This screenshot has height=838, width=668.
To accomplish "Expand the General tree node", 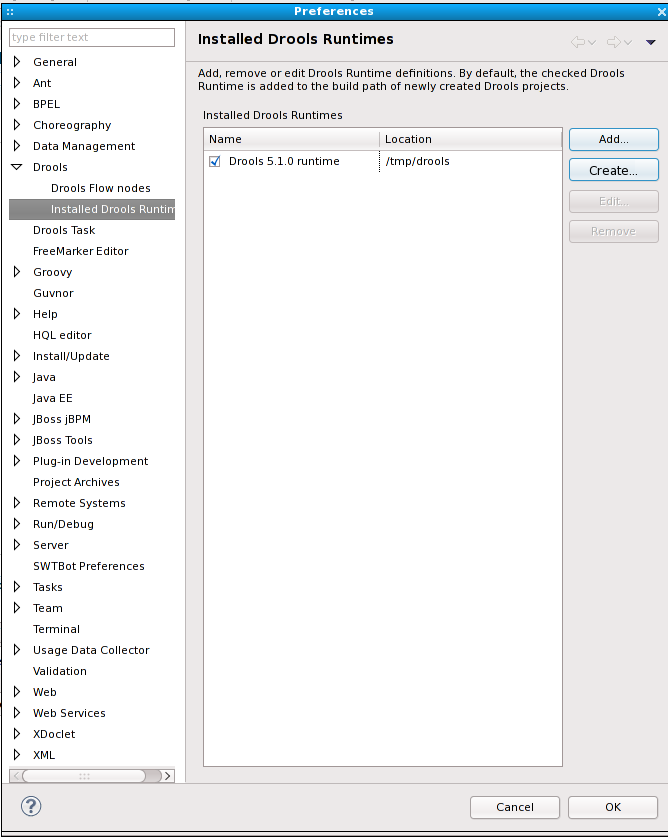I will coord(17,61).
